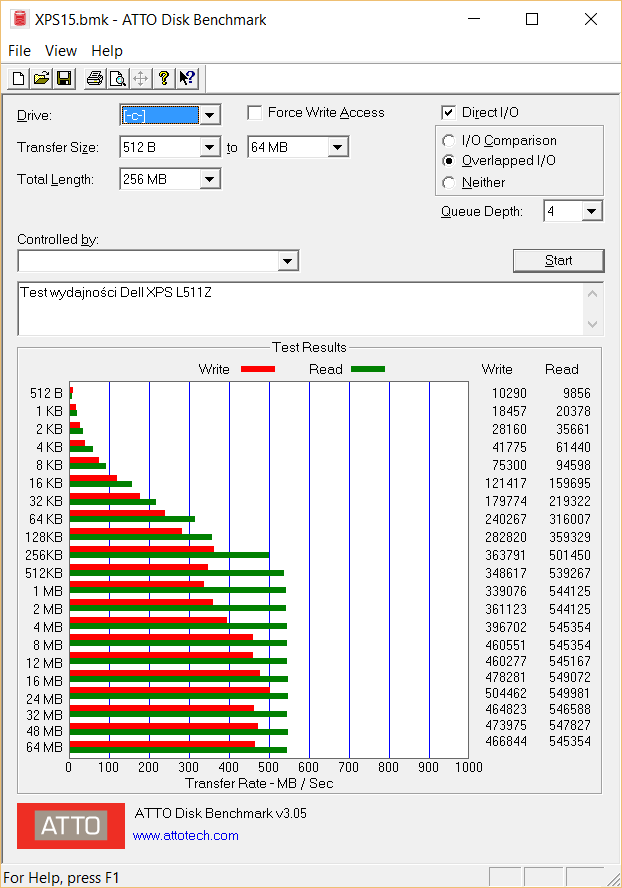Image resolution: width=622 pixels, height=888 pixels.
Task: Close the ATTO Disk Benchmark window
Action: [591, 19]
